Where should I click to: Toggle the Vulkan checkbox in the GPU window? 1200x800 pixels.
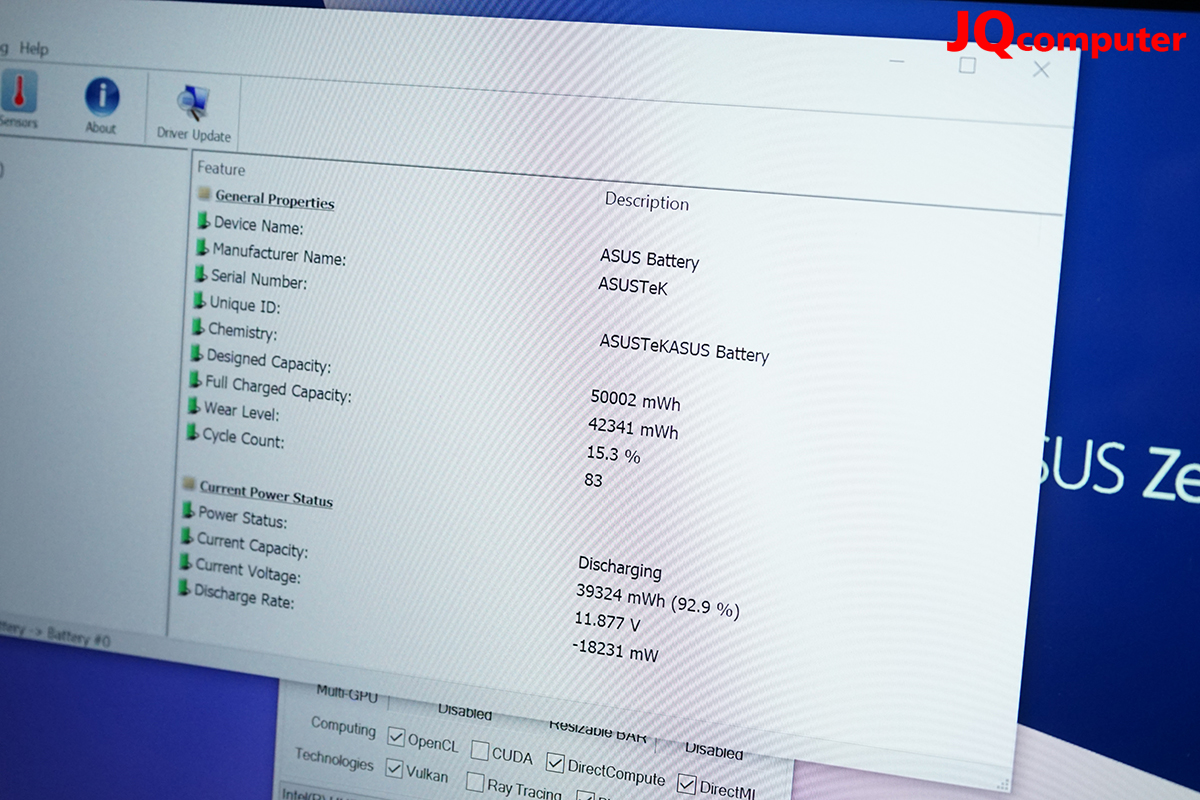394,768
